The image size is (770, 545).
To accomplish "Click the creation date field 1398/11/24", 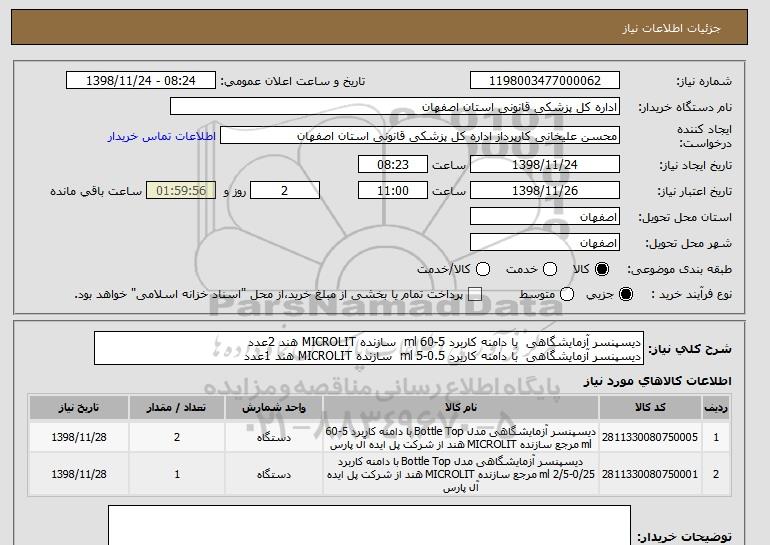I will click(545, 164).
